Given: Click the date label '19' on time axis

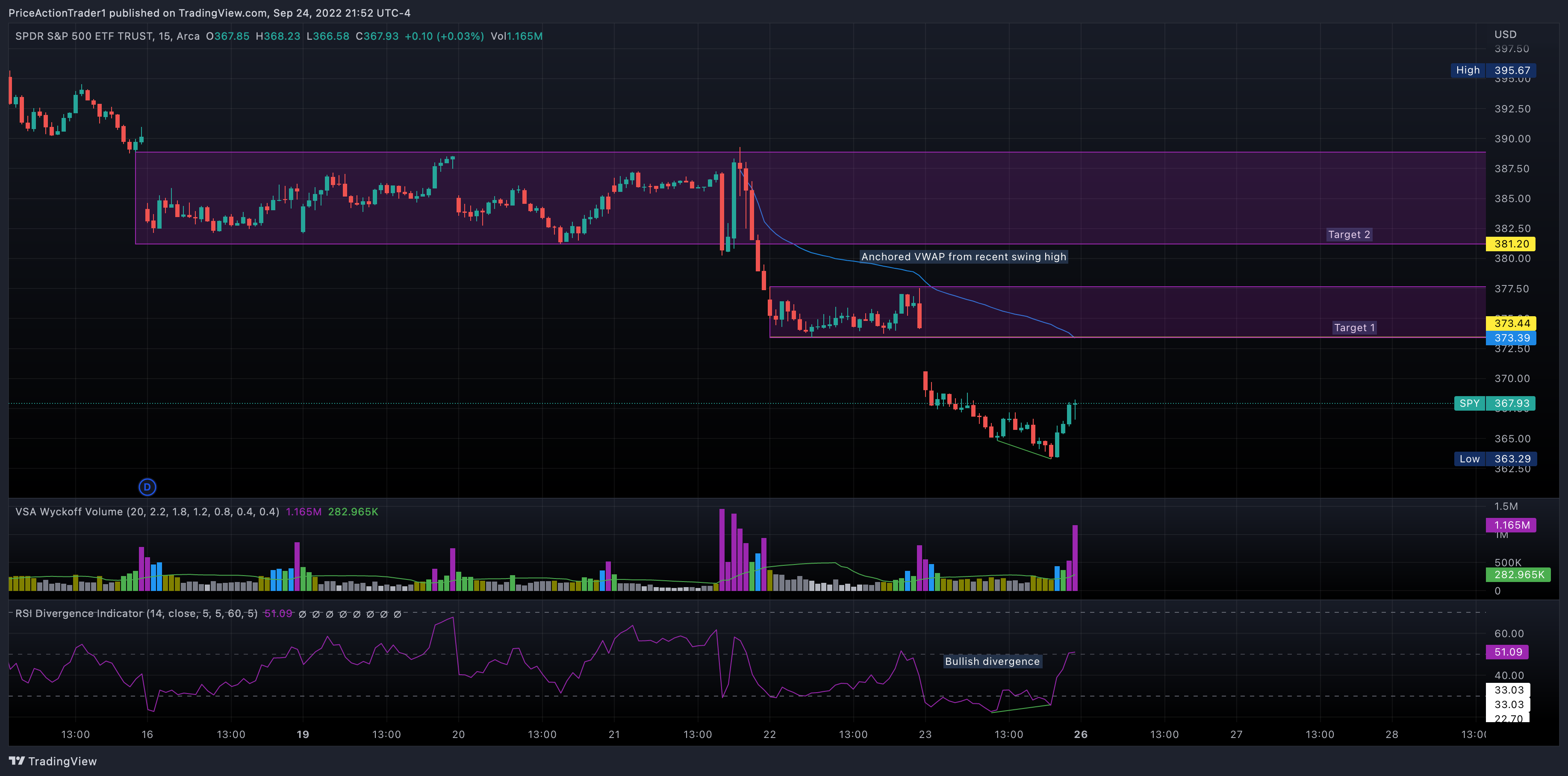Looking at the screenshot, I should (x=303, y=735).
